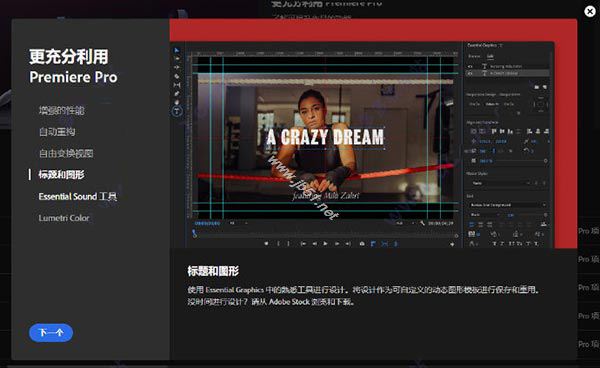
Task: Select the Lumetri Color menu item
Action: pyautogui.click(x=64, y=218)
